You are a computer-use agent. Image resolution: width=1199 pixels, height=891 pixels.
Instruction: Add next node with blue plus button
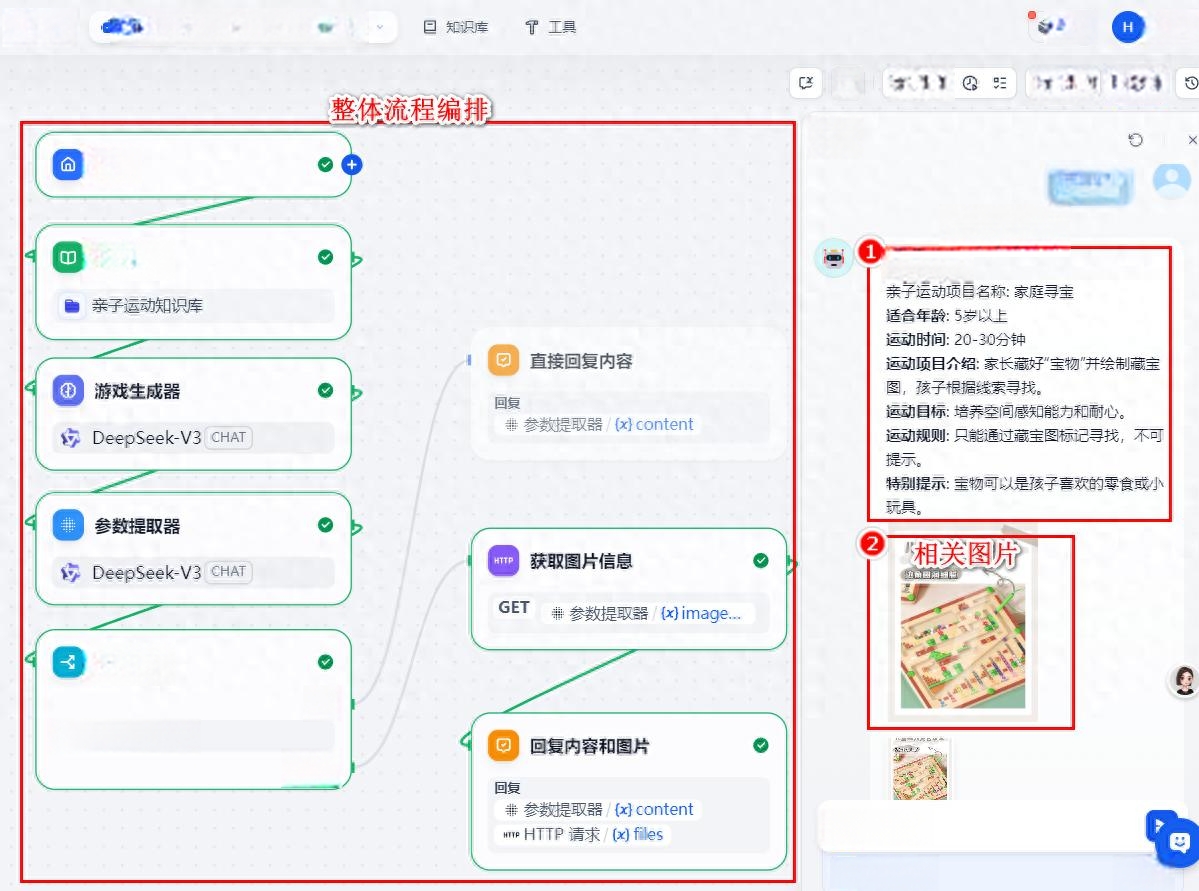pyautogui.click(x=352, y=164)
